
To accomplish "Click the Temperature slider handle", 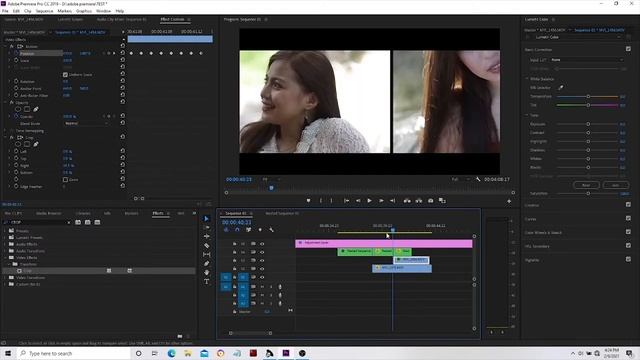I will coord(588,96).
